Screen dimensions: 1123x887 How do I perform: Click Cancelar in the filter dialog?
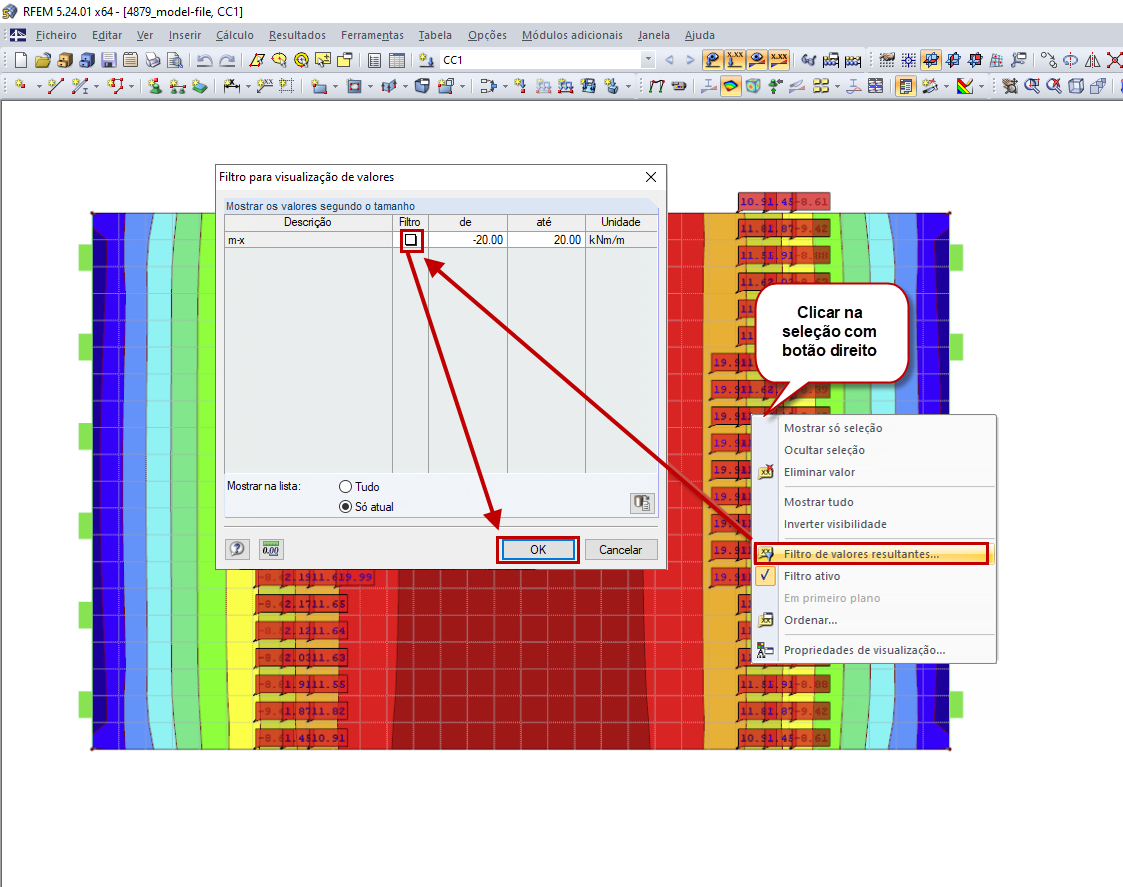[x=621, y=550]
